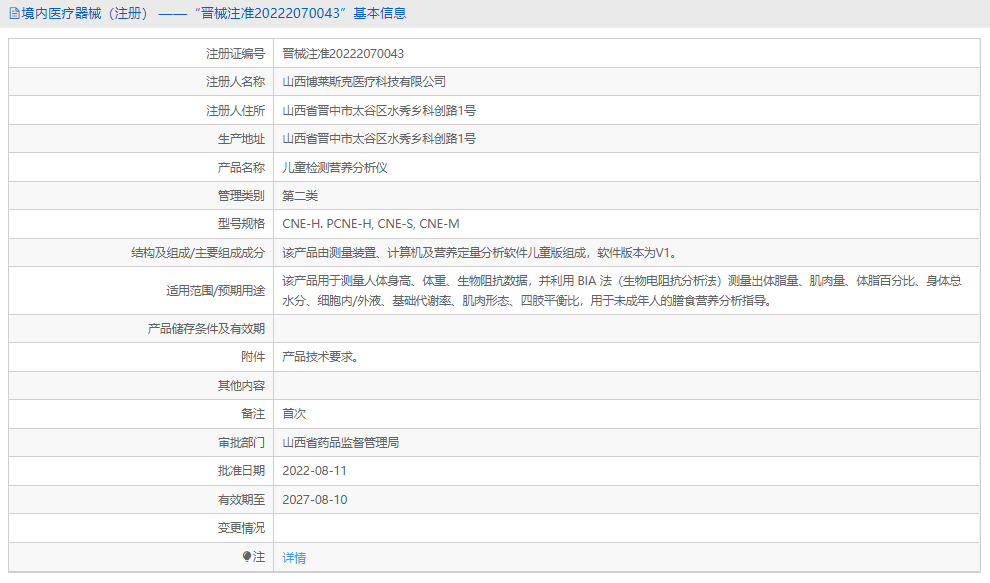Select address value in 生产地址 row

(379, 138)
